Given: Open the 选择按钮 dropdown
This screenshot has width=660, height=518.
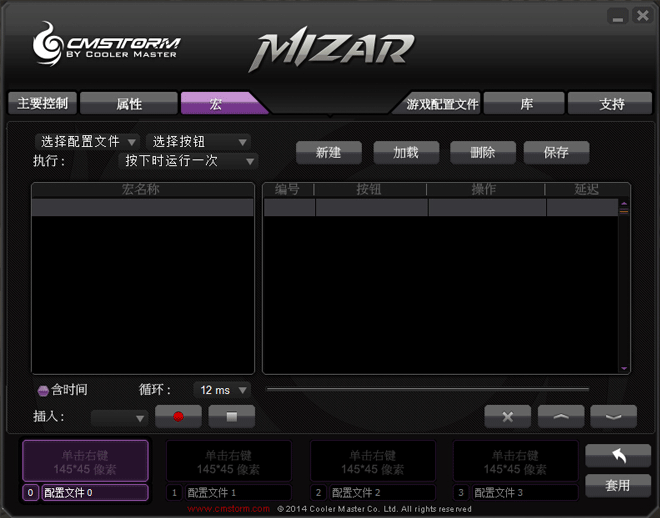Looking at the screenshot, I should click(x=198, y=142).
